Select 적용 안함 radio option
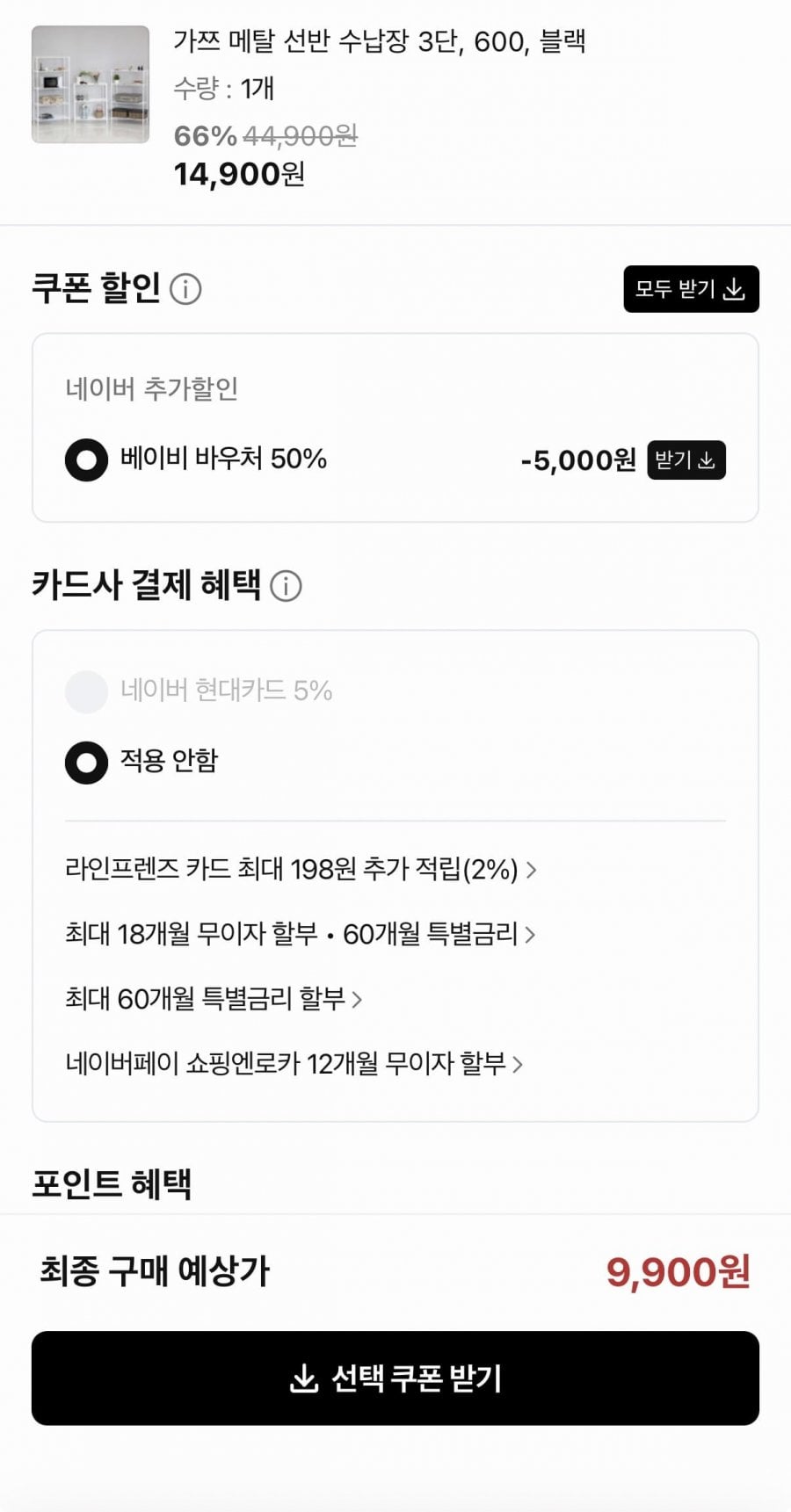791x1512 pixels. pyautogui.click(x=86, y=762)
